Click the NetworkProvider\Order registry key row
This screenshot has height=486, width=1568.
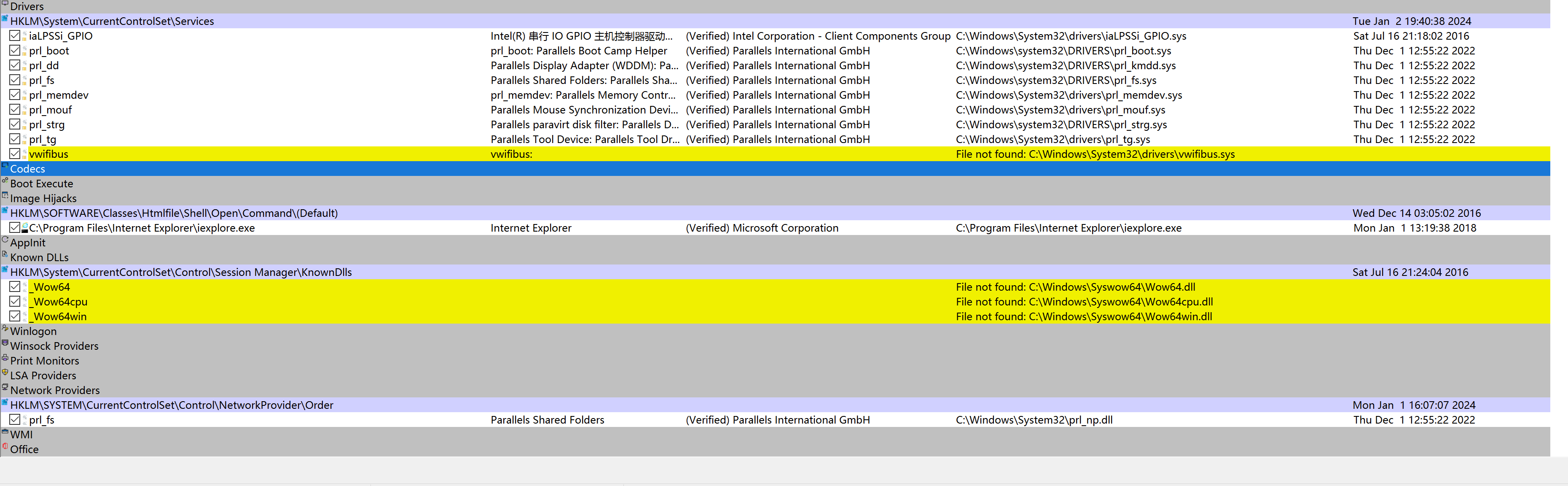(172, 405)
